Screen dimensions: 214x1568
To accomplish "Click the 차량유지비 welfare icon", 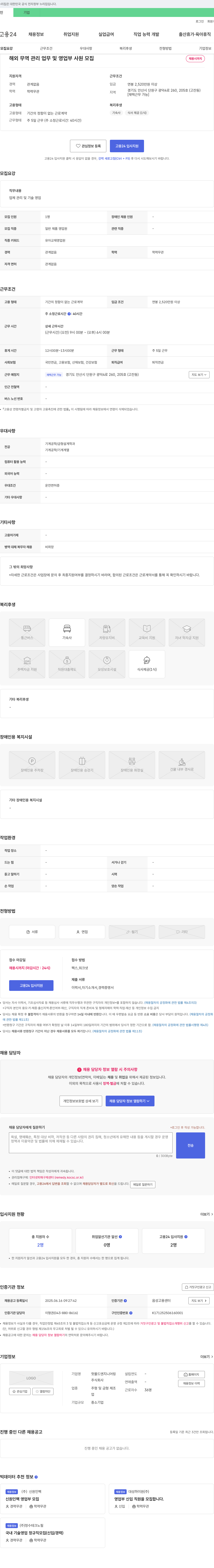I will [107, 632].
